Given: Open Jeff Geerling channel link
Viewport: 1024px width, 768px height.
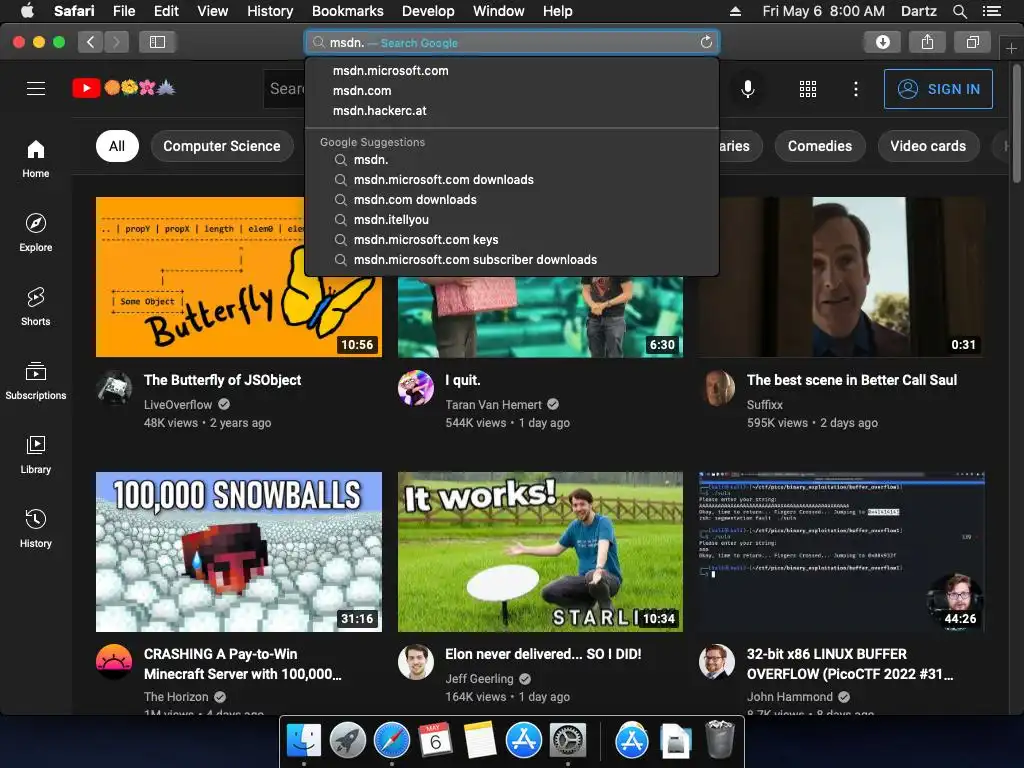Looking at the screenshot, I should 479,679.
